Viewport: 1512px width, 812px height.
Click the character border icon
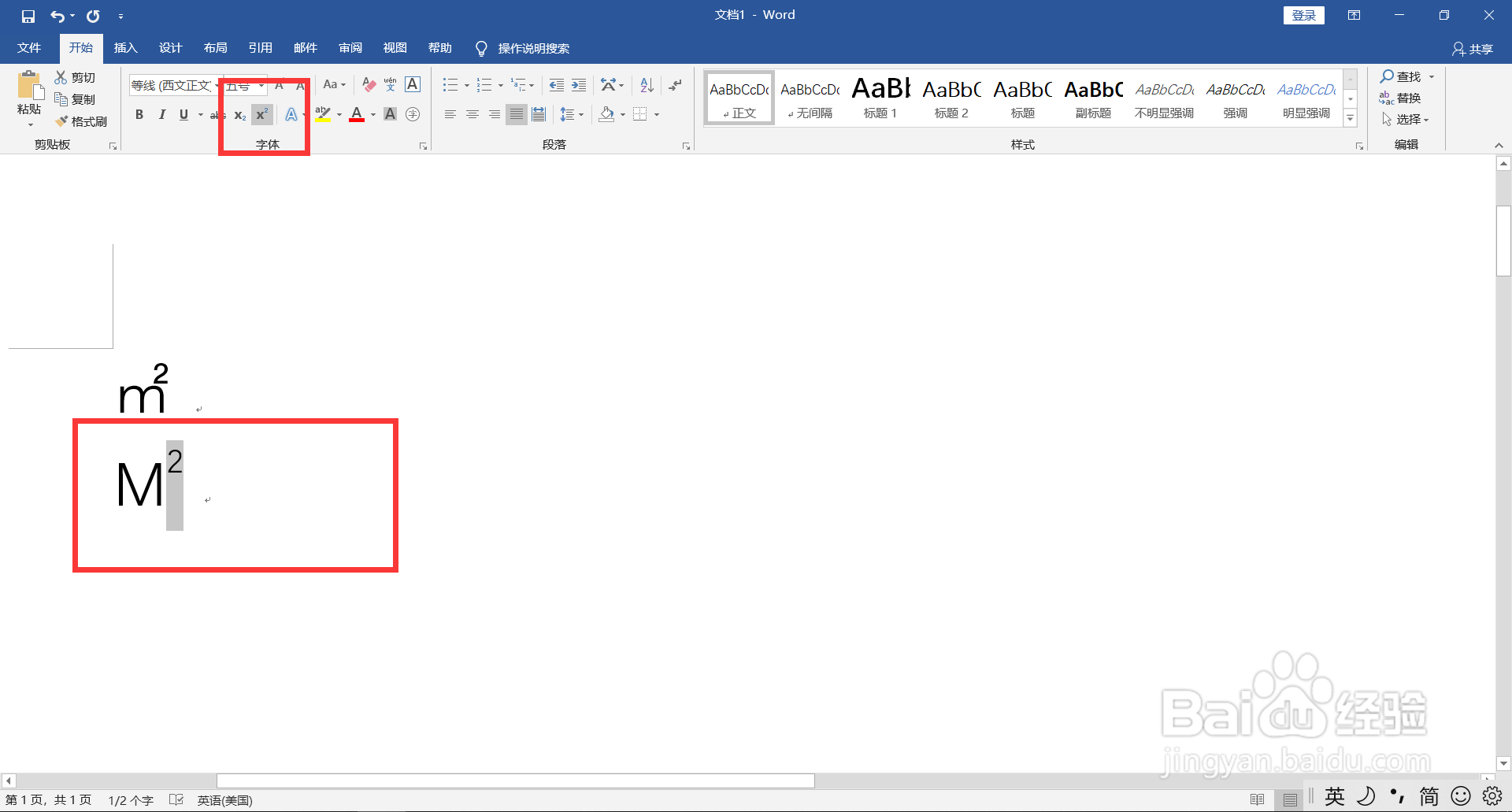(413, 84)
